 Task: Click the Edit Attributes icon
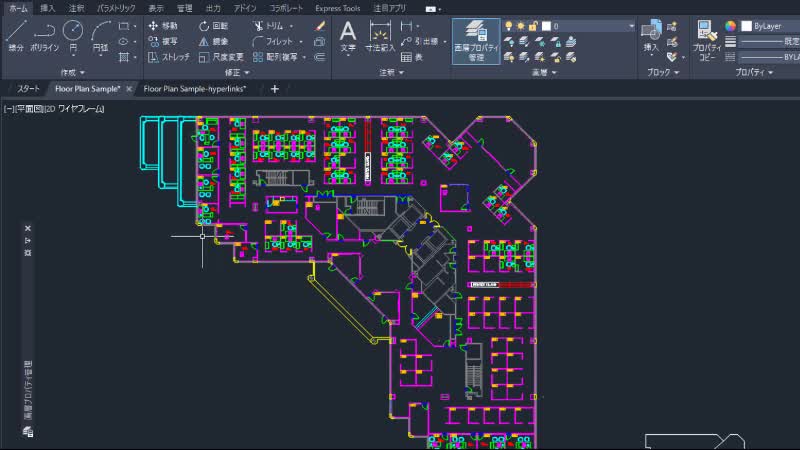672,57
